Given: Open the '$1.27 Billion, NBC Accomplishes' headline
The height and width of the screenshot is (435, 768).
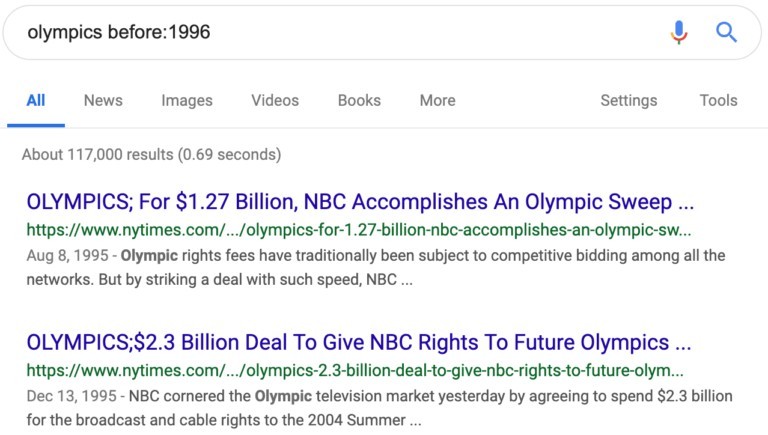Looking at the screenshot, I should [360, 202].
